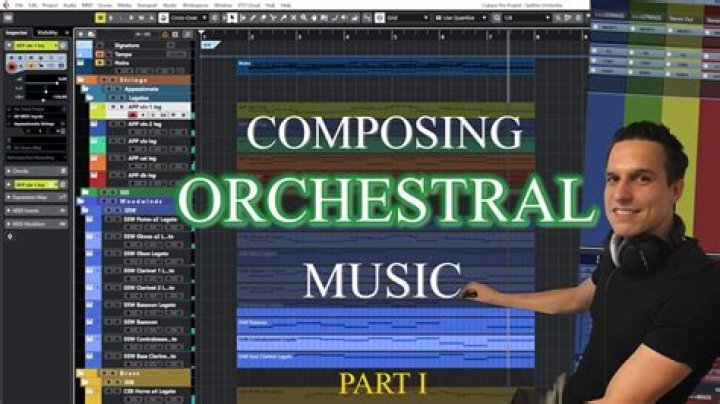Image resolution: width=720 pixels, height=404 pixels.
Task: Select the EDW Flutes a2 Legato track
Action: pyautogui.click(x=151, y=219)
